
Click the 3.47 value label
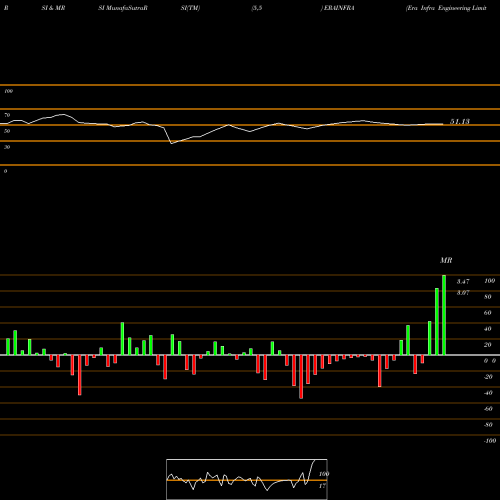463,282
